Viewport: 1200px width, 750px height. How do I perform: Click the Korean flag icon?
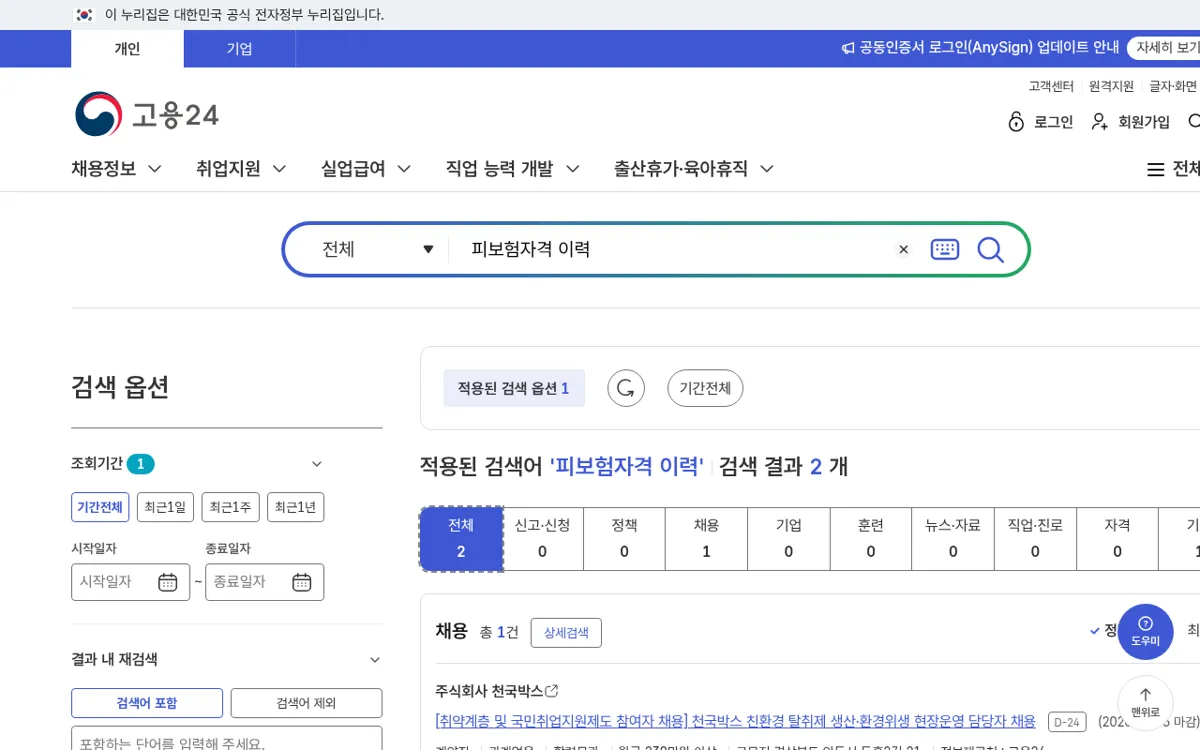tap(84, 15)
